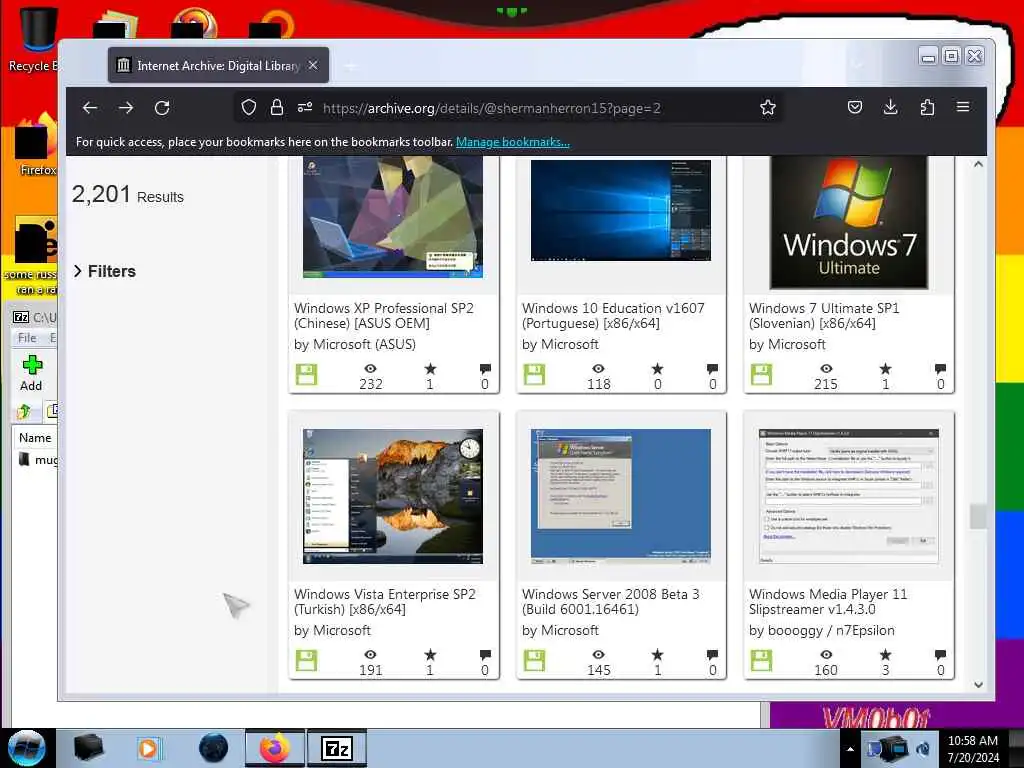Click the Windows Vista Enterprise desktop thumbnail
This screenshot has height=768, width=1024.
[393, 496]
